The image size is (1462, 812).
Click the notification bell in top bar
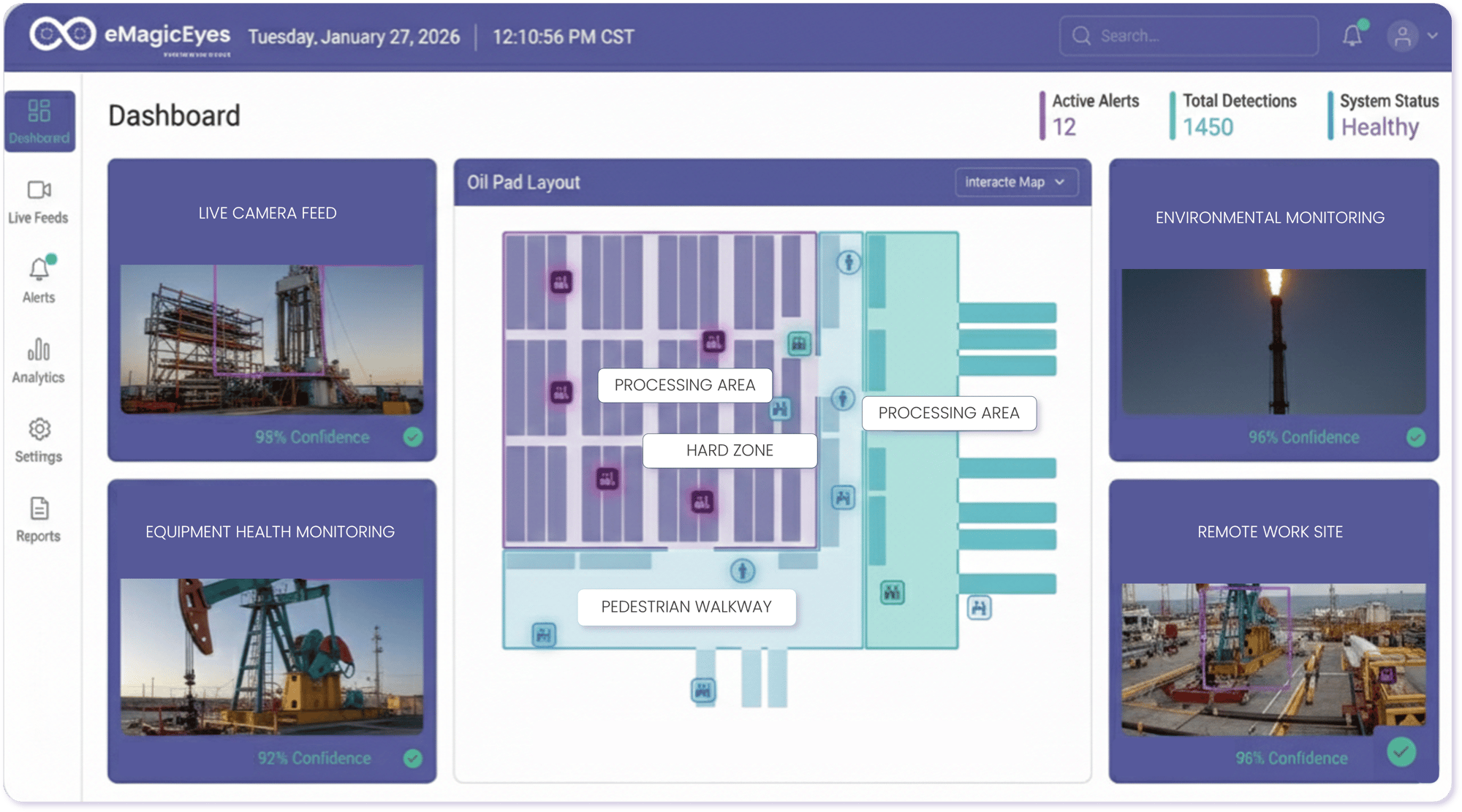(1352, 35)
